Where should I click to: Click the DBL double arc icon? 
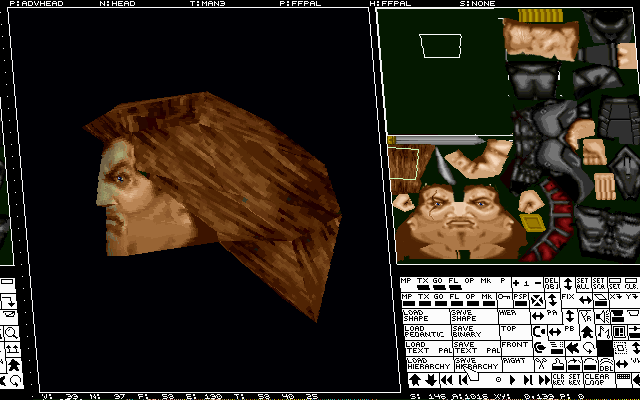click(x=607, y=364)
